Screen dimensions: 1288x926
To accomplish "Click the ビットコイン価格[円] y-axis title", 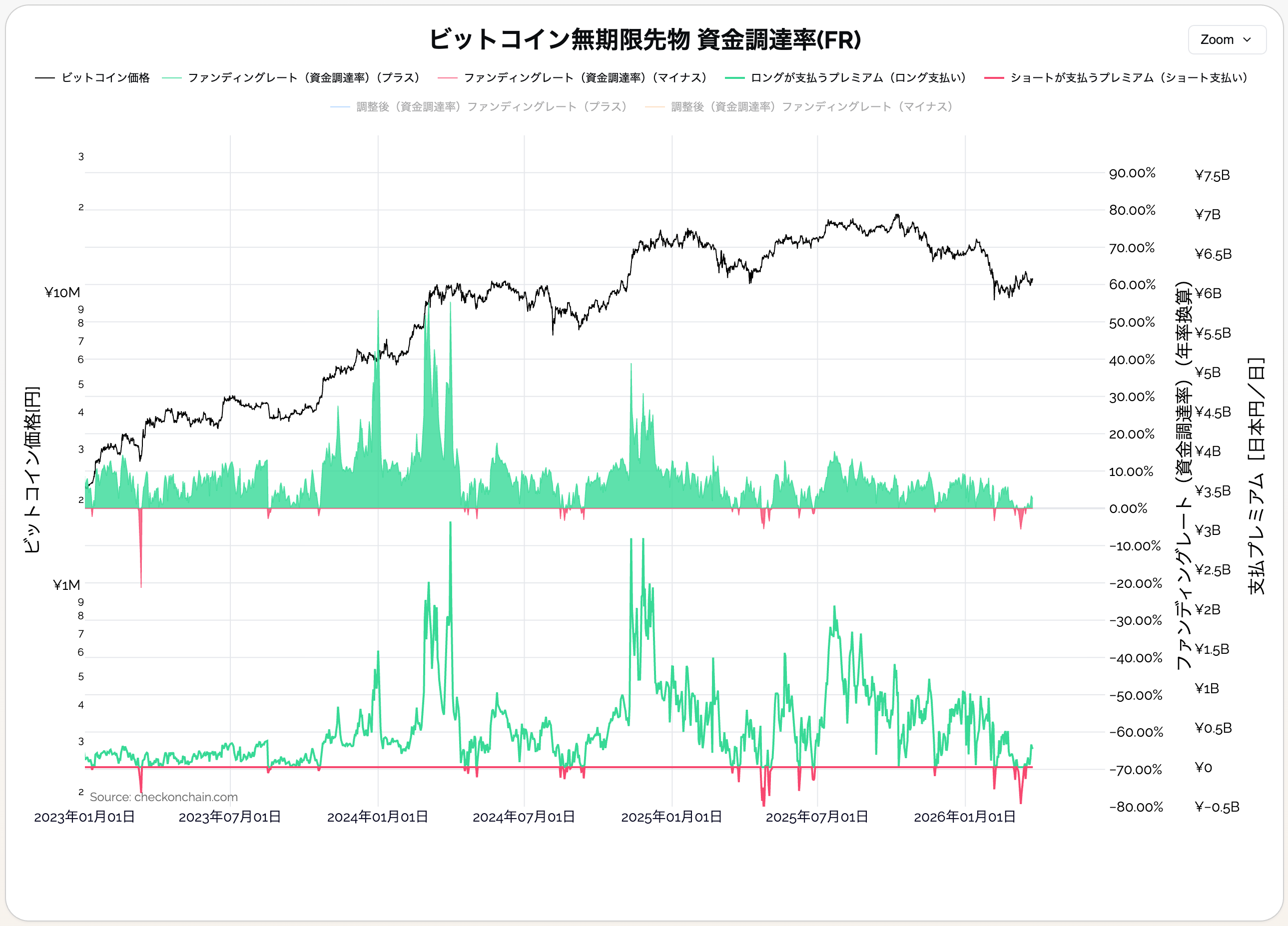I will (32, 469).
